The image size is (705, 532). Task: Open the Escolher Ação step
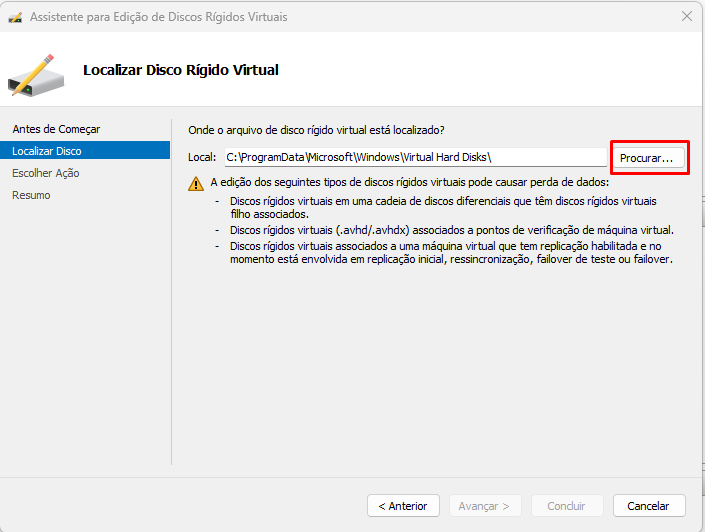(x=46, y=173)
